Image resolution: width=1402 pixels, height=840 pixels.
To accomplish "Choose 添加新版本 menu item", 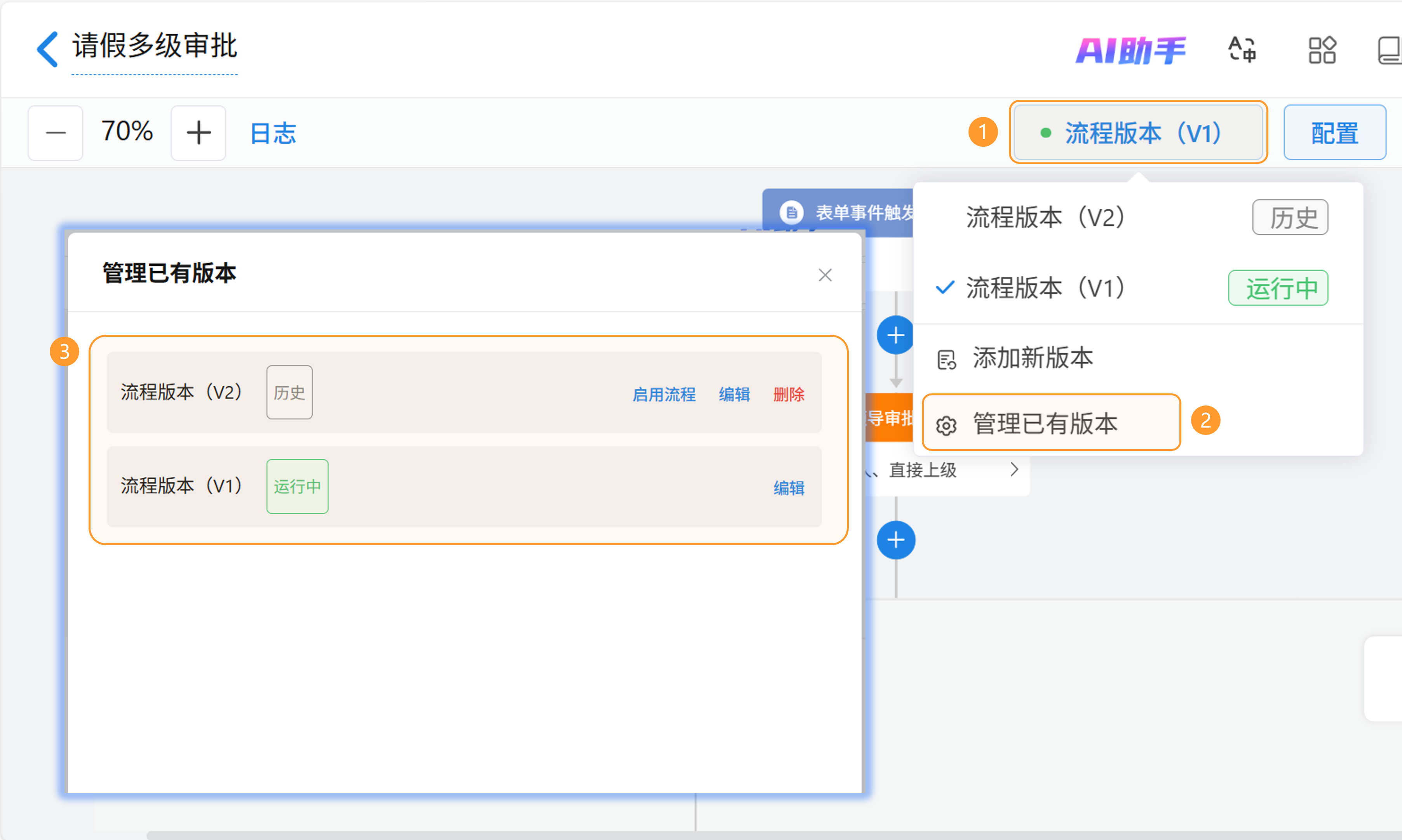I will 1032,358.
